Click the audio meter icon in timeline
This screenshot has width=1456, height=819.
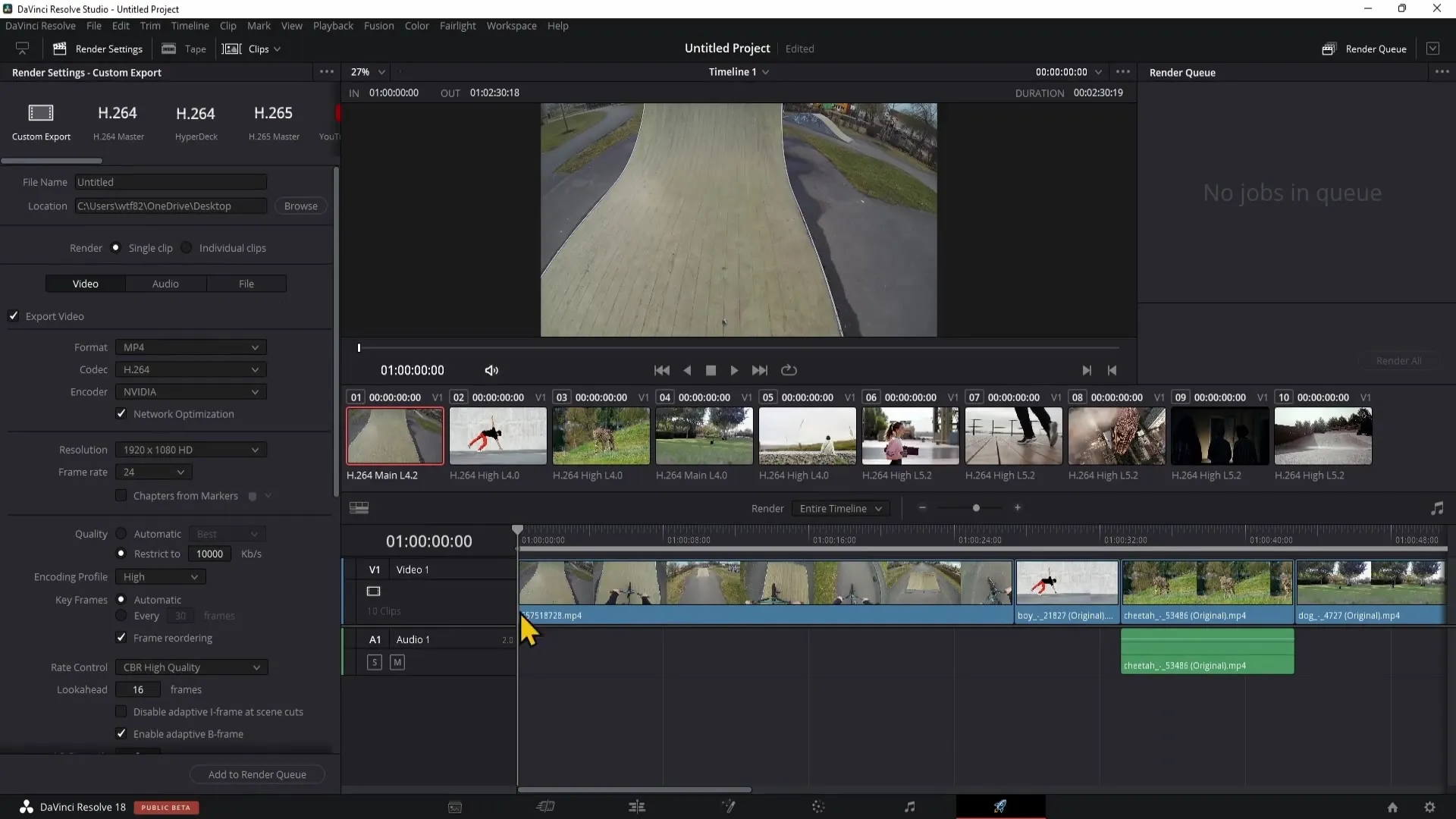[x=1437, y=508]
